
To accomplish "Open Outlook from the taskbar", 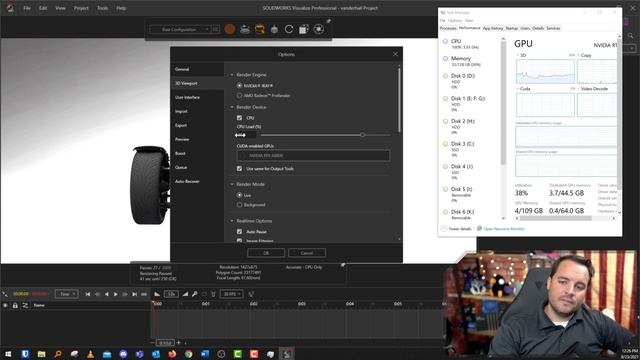I will click(156, 354).
